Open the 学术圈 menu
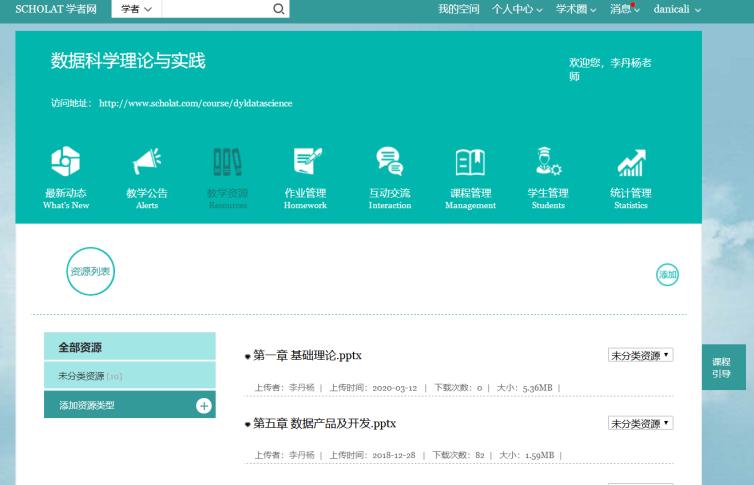754x485 pixels. [x=575, y=9]
